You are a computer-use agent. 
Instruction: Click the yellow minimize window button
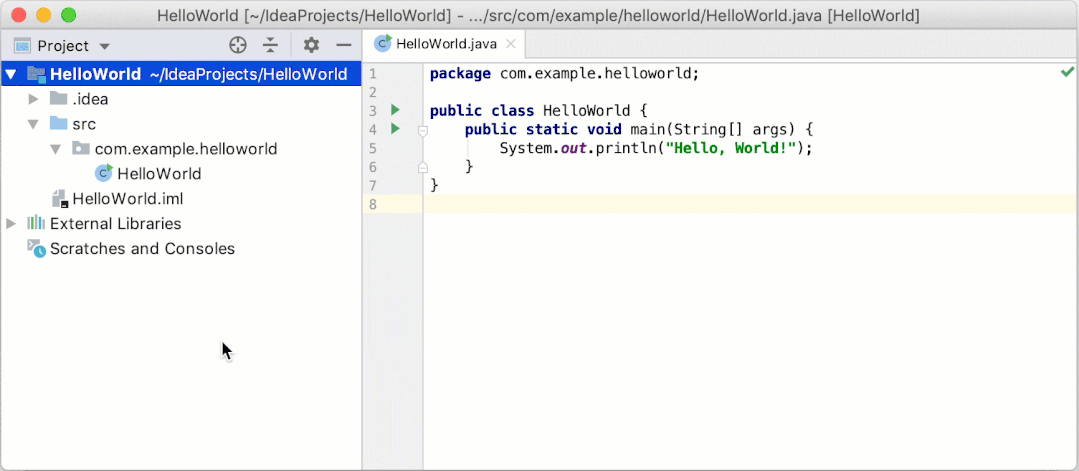tap(44, 14)
